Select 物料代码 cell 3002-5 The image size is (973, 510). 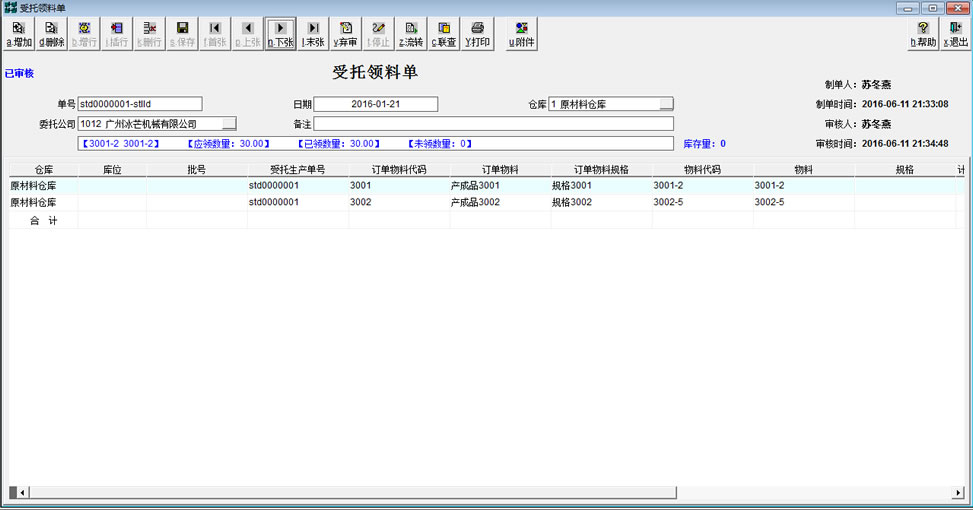[702, 202]
